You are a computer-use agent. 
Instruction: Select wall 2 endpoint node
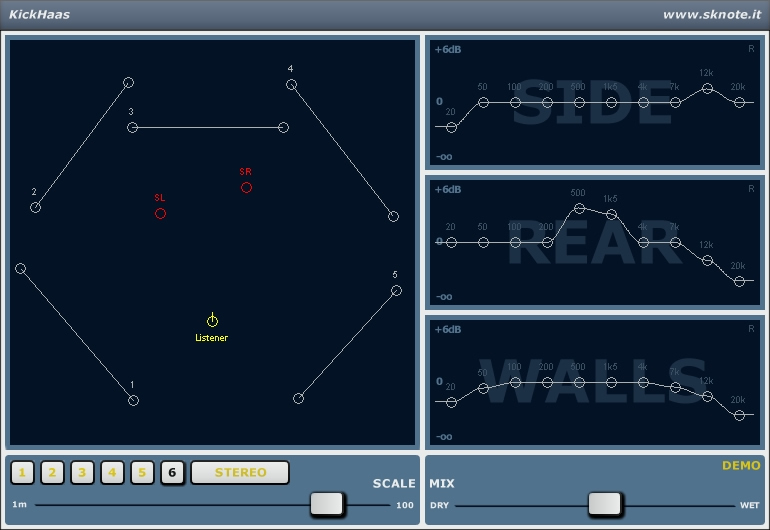[x=35, y=207]
